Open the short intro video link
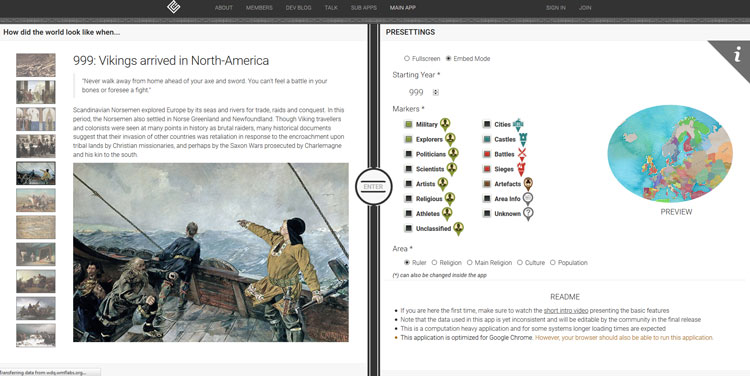The width and height of the screenshot is (750, 376). pyautogui.click(x=566, y=310)
